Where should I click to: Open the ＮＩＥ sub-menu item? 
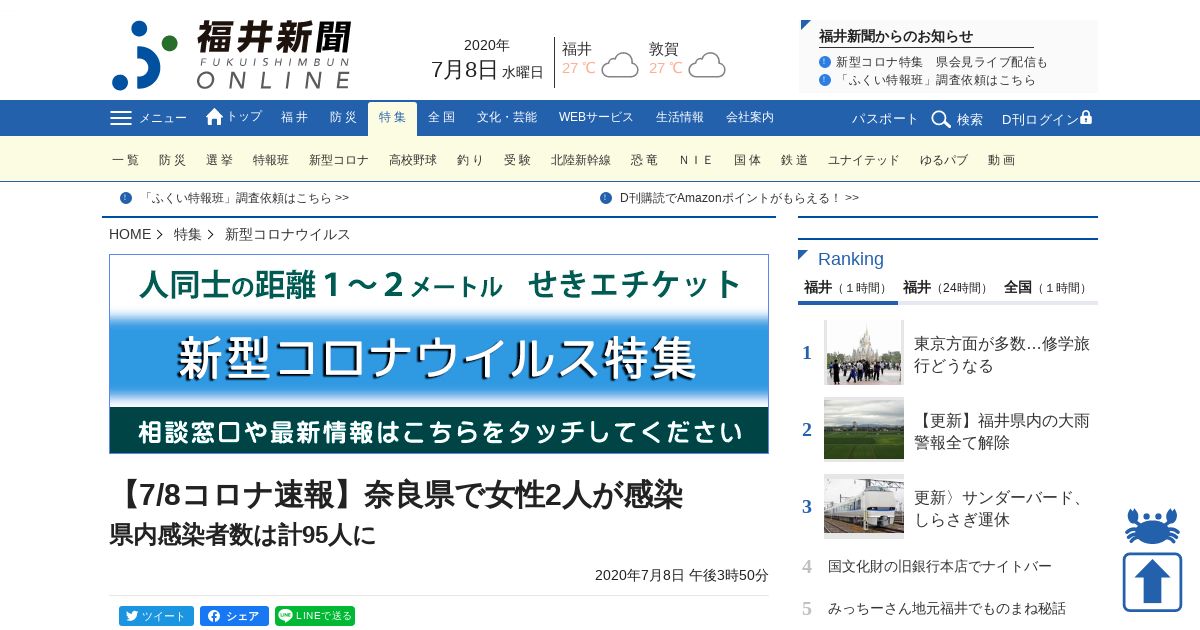696,160
